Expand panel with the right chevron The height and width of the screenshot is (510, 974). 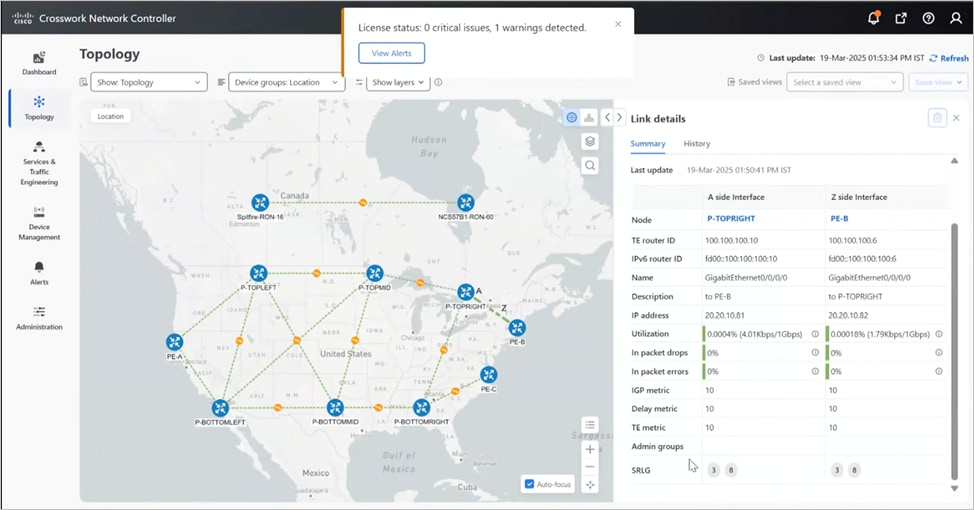[619, 117]
